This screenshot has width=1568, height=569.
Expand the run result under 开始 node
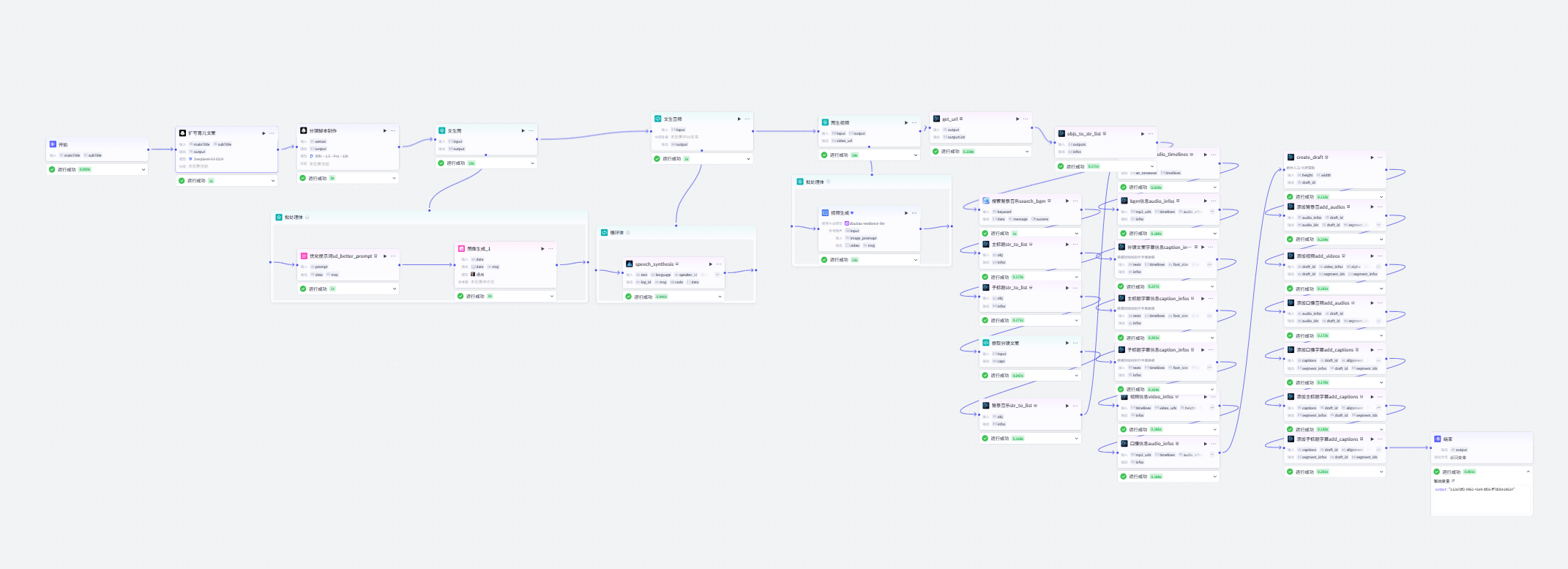tap(143, 170)
